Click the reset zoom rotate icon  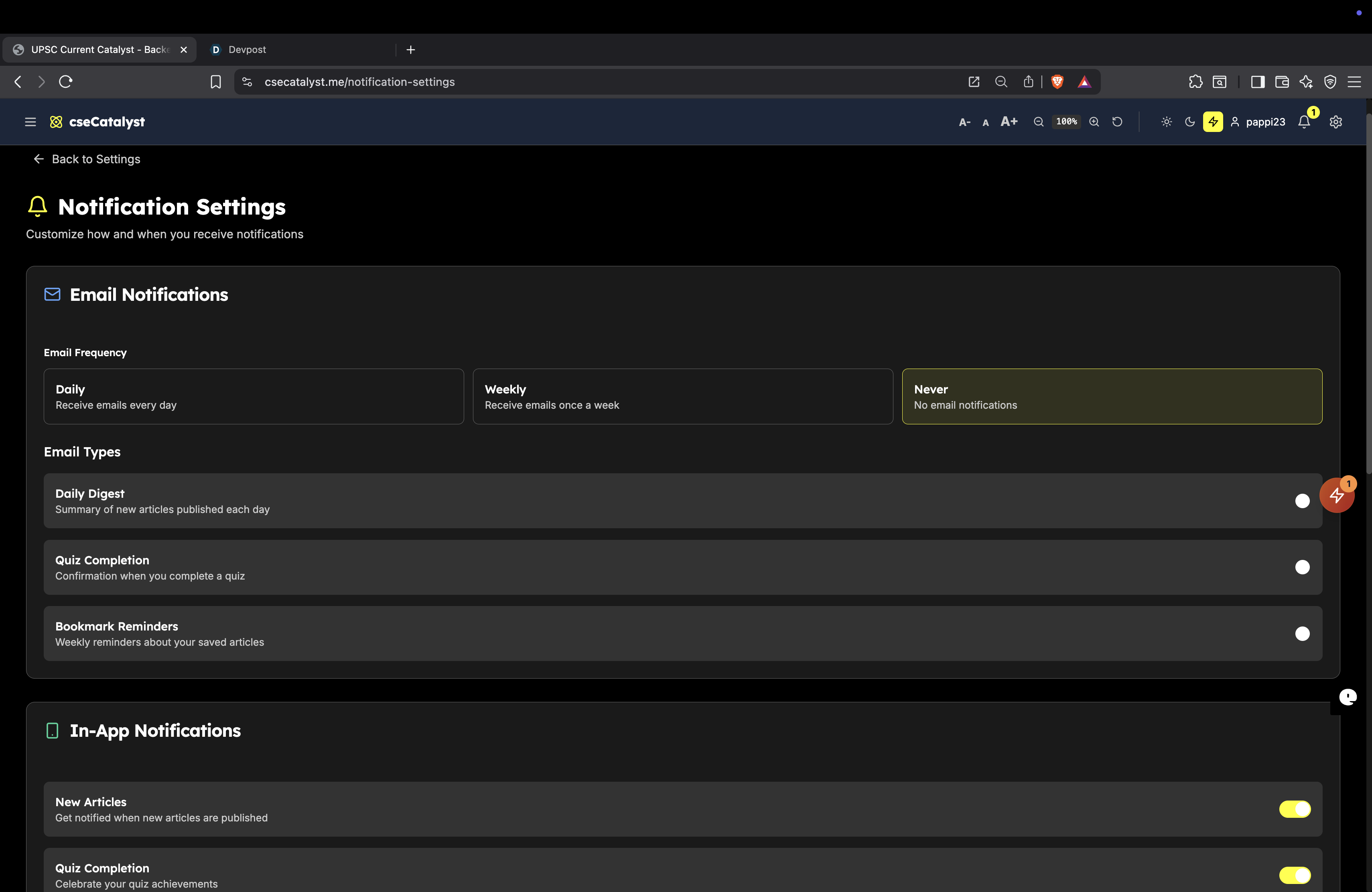click(1117, 122)
